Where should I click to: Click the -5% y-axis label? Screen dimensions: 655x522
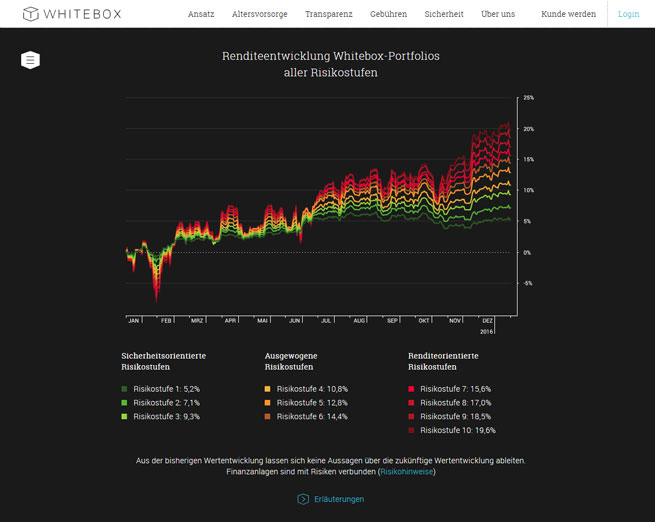pyautogui.click(x=528, y=284)
